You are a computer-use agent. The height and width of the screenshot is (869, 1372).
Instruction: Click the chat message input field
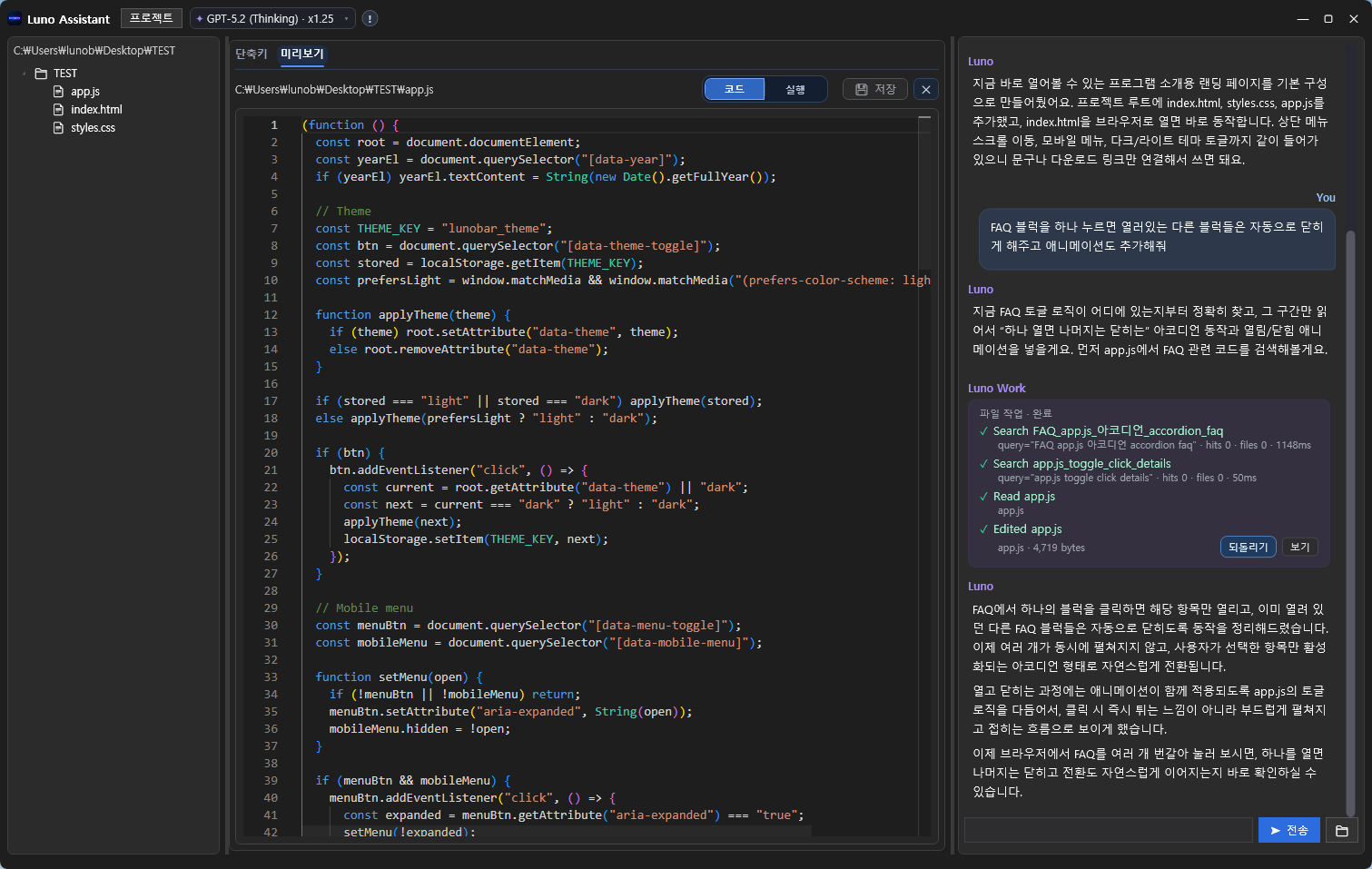[1108, 830]
